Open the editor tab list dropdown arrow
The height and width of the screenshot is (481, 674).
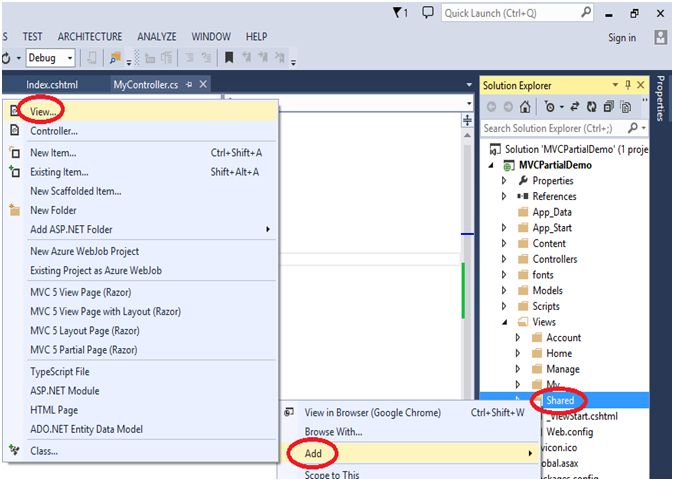click(x=469, y=85)
